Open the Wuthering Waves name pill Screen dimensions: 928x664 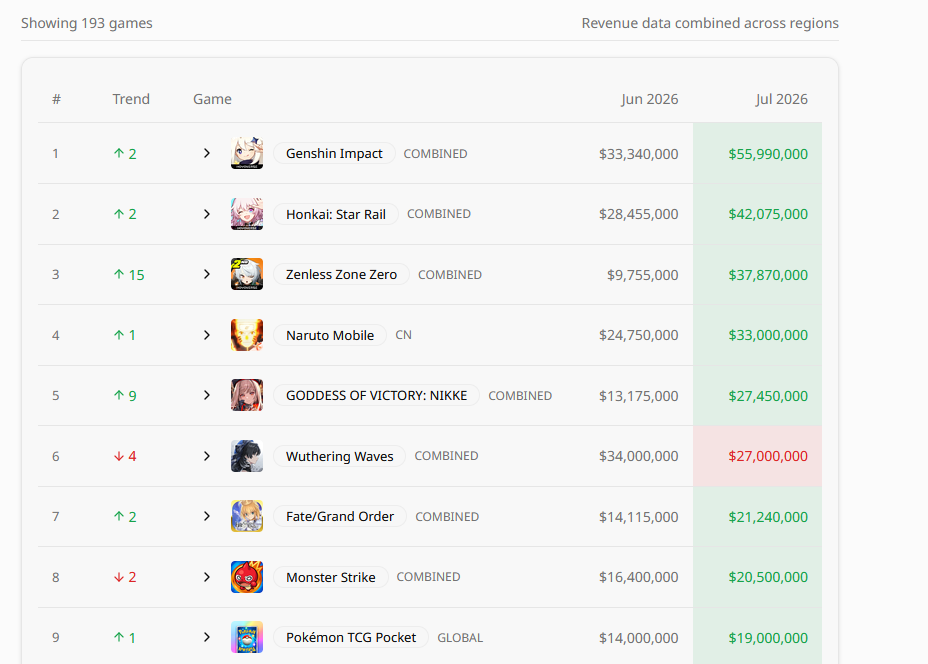(x=339, y=456)
